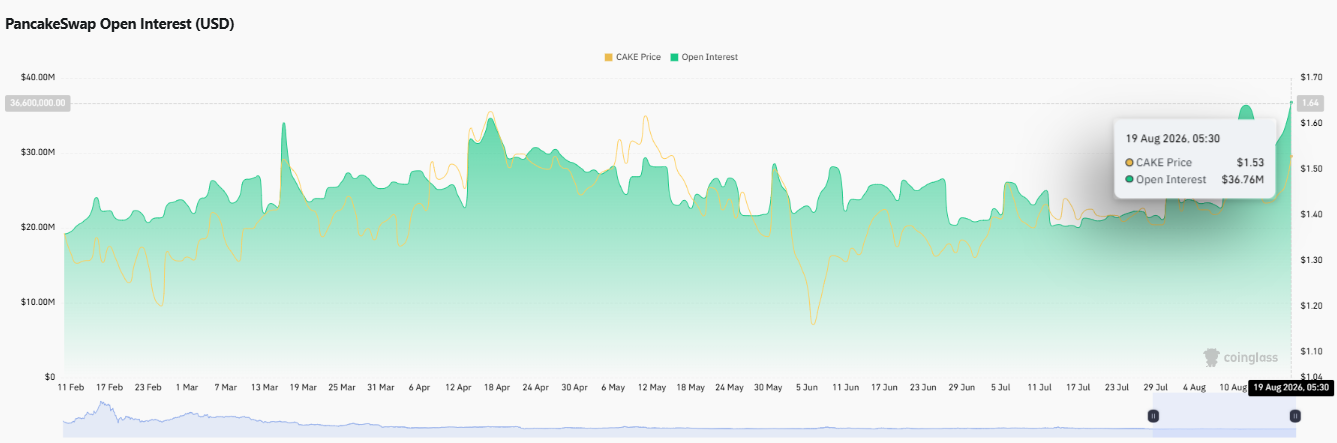Grab the left handle of range slider
The width and height of the screenshot is (1337, 443).
1153,415
